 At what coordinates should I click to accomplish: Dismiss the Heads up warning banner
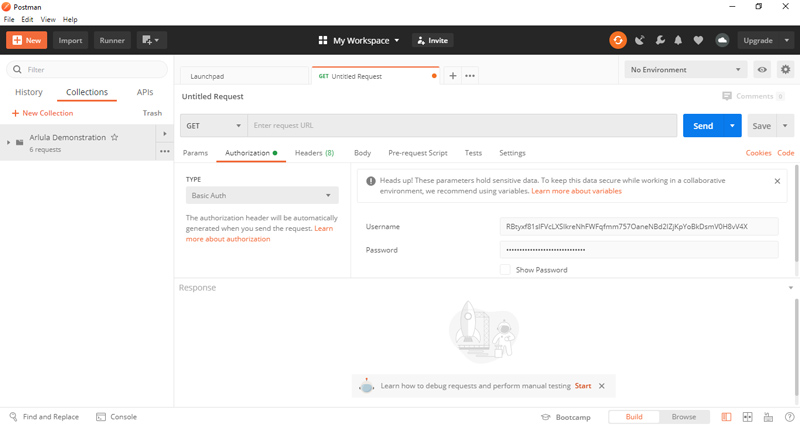[x=777, y=181]
